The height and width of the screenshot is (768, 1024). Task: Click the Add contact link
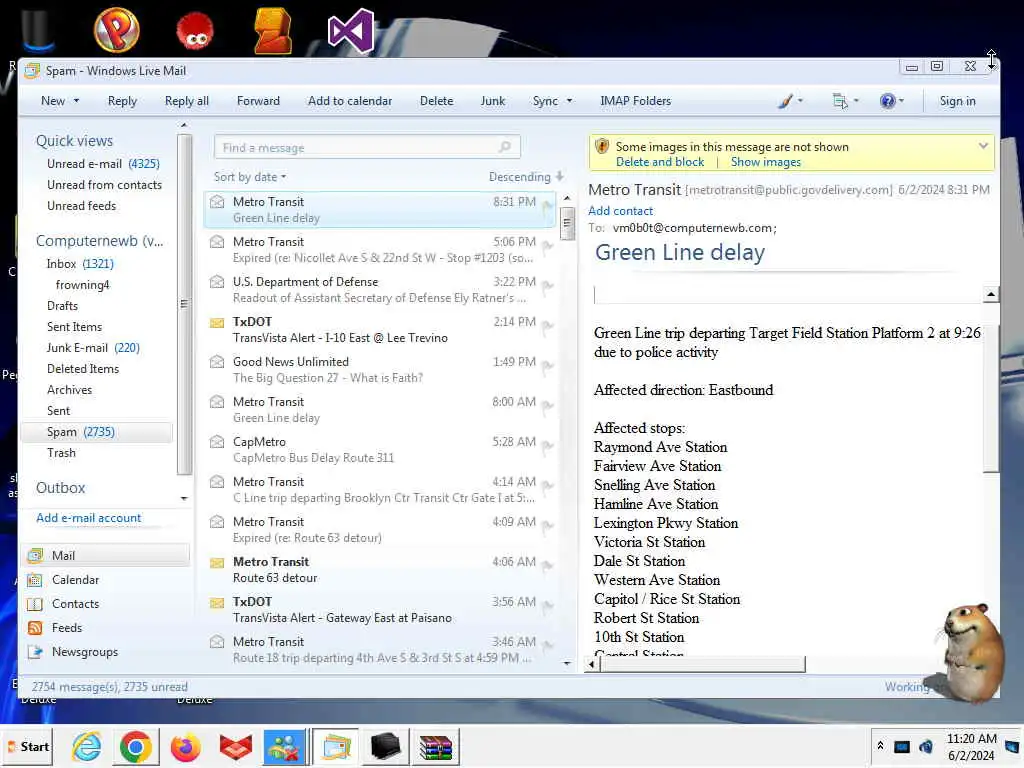620,211
